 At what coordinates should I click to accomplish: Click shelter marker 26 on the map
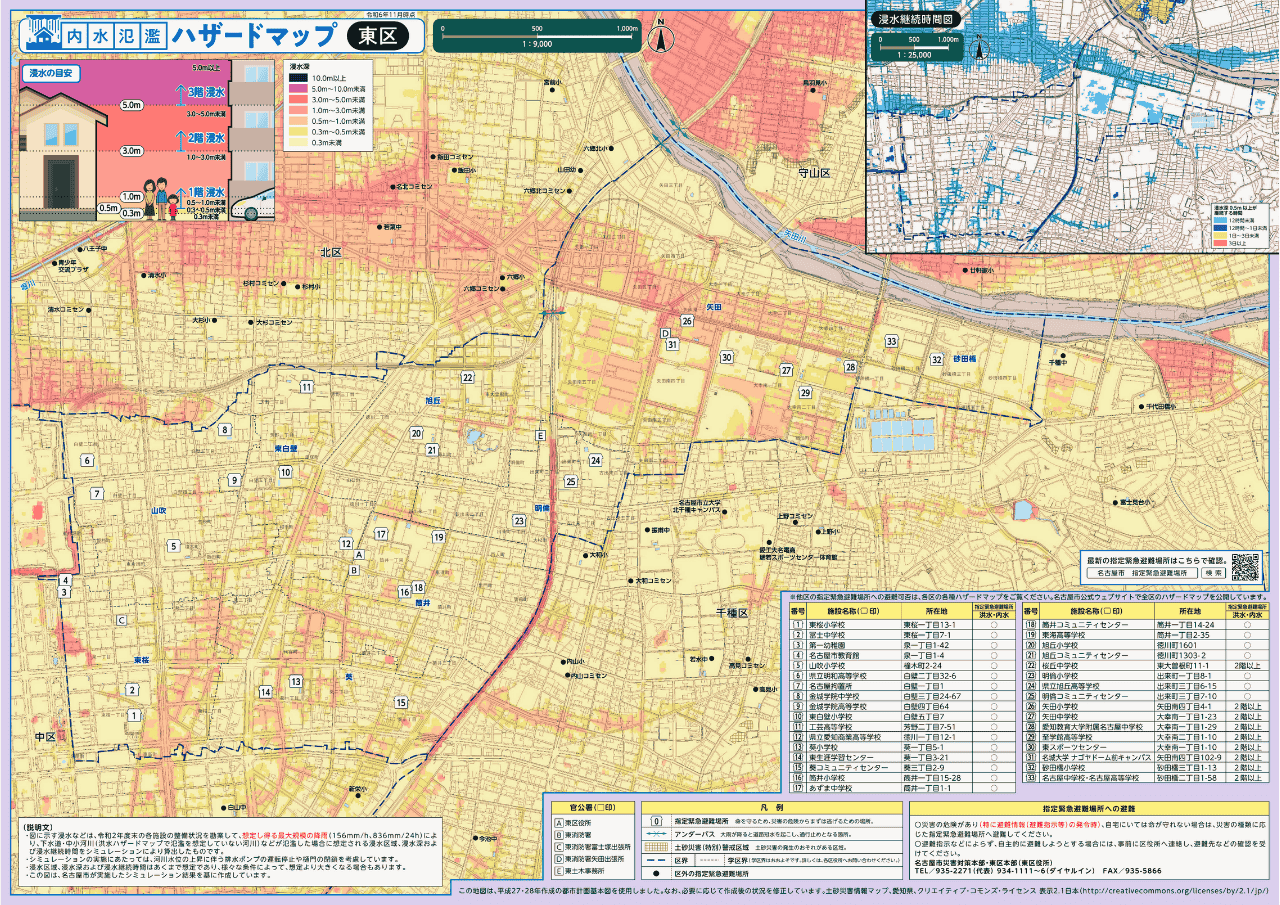[687, 321]
